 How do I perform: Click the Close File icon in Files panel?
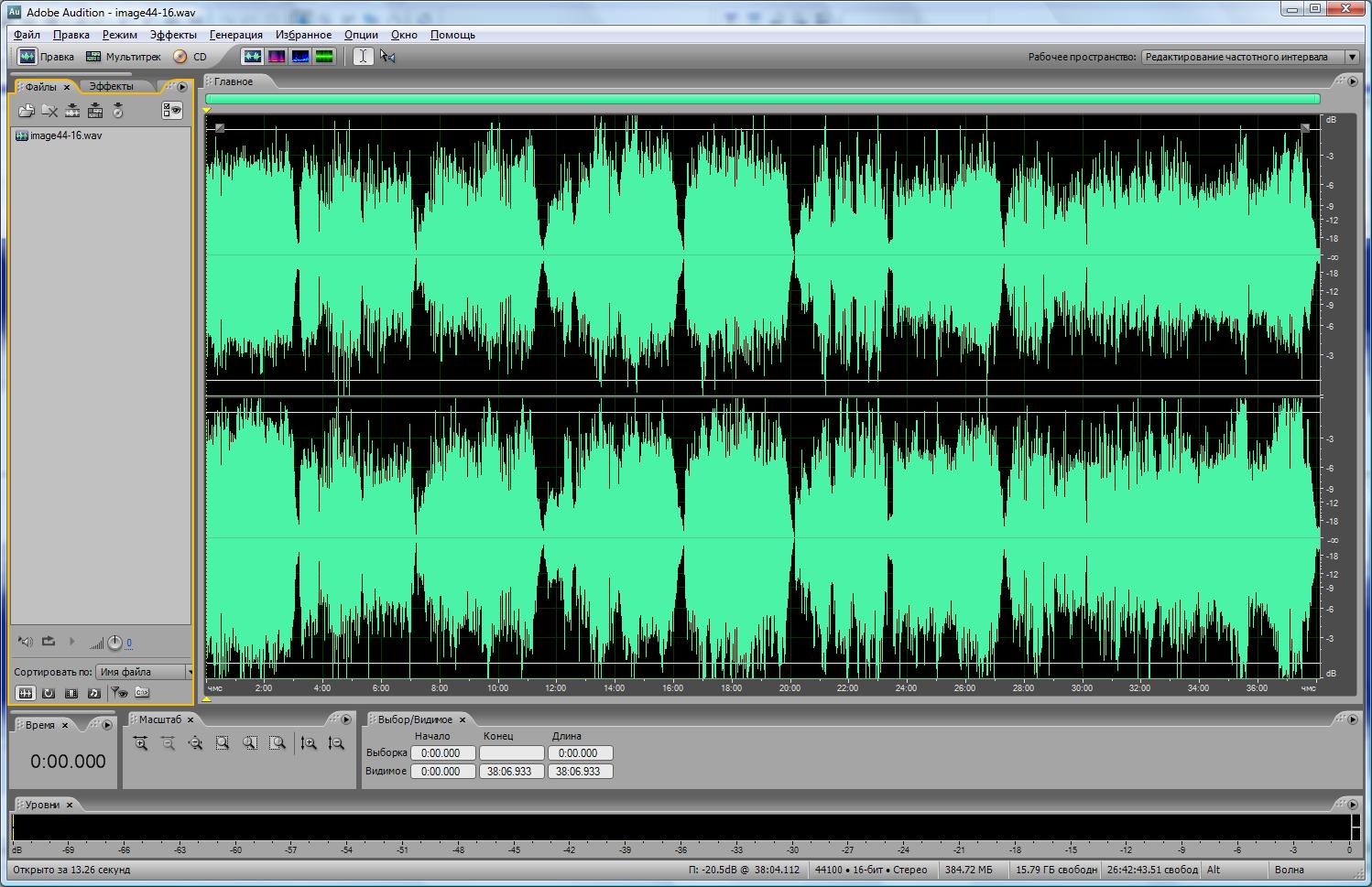(49, 111)
